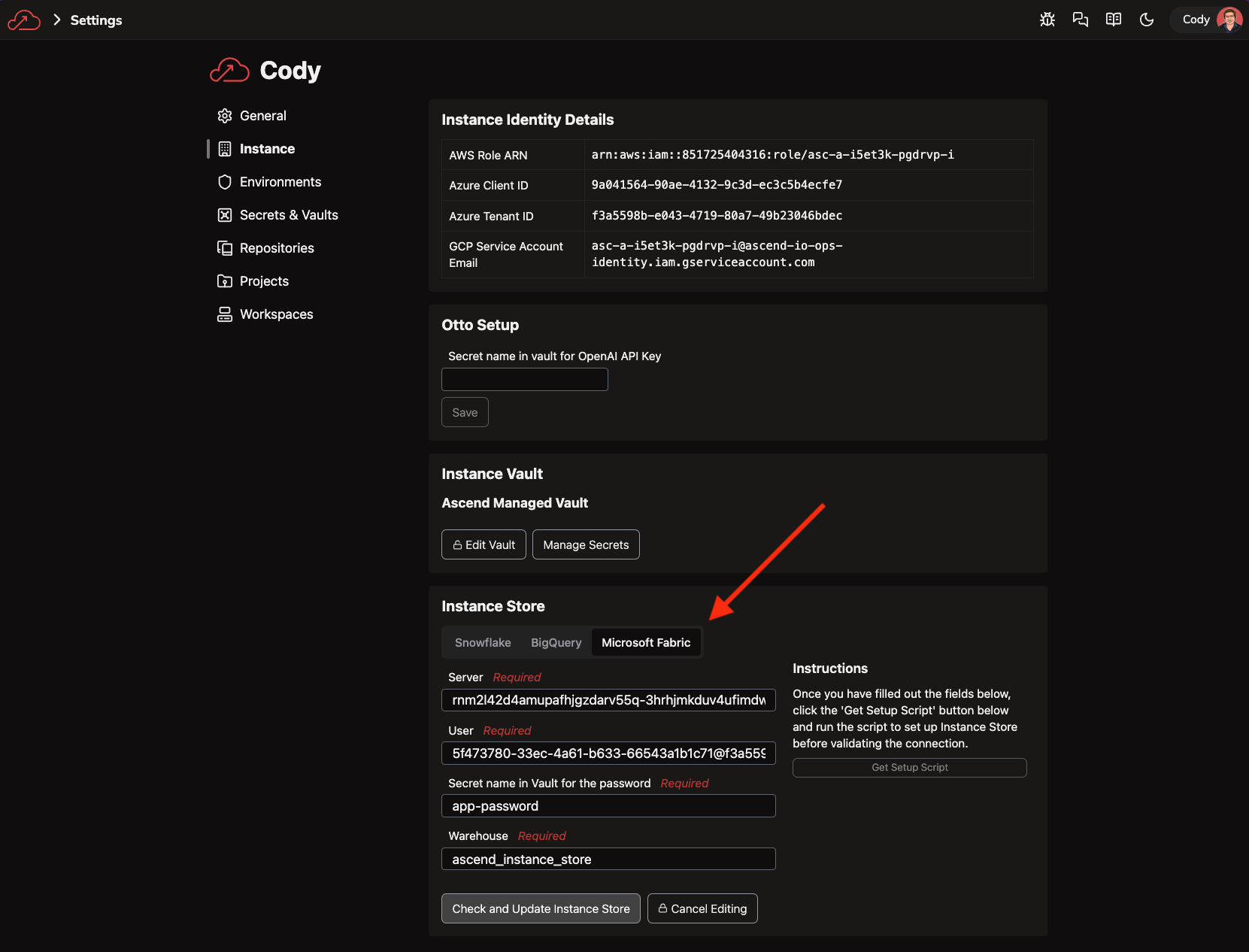Open the Cody user profile menu
This screenshot has height=952, width=1249.
1208,20
